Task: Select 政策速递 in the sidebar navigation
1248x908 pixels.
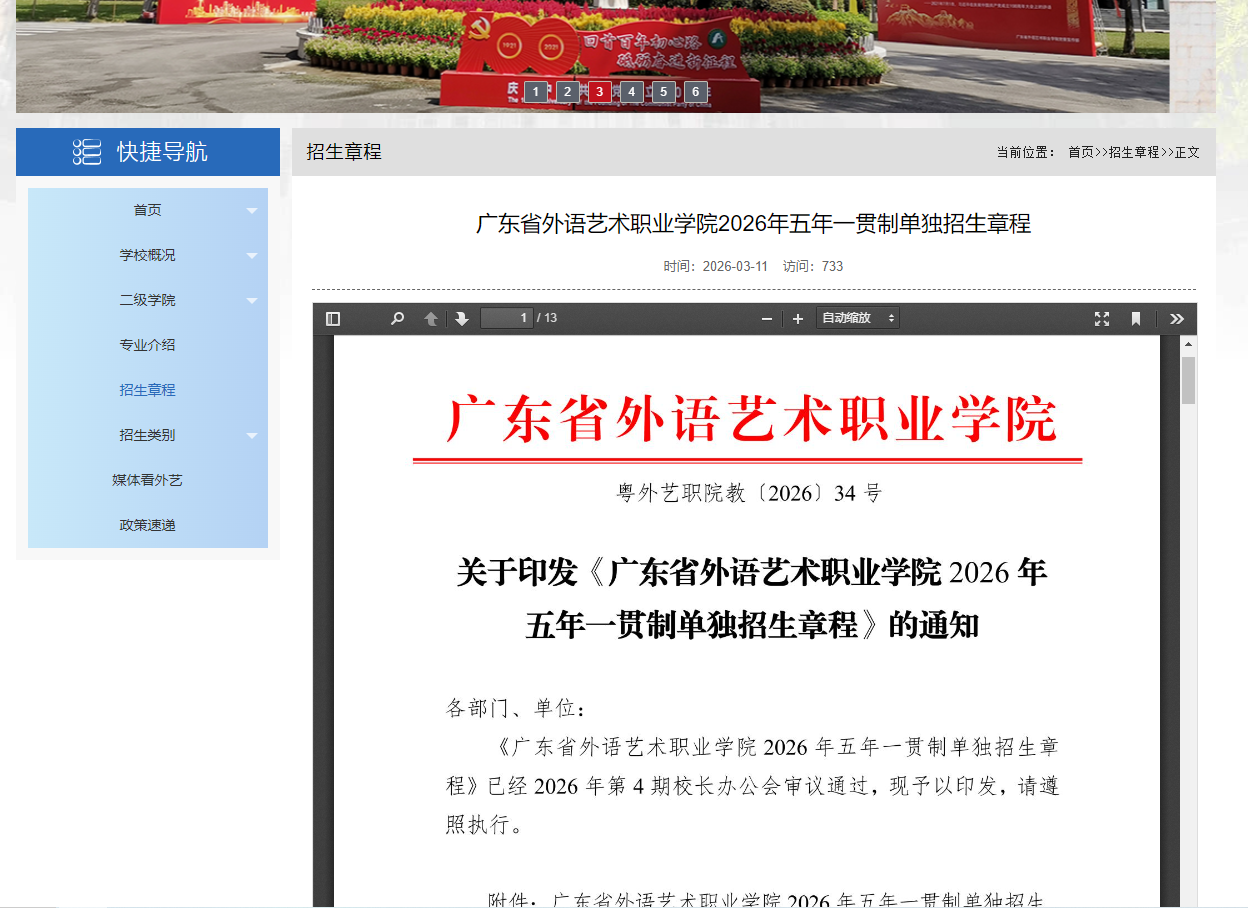Action: coord(147,525)
